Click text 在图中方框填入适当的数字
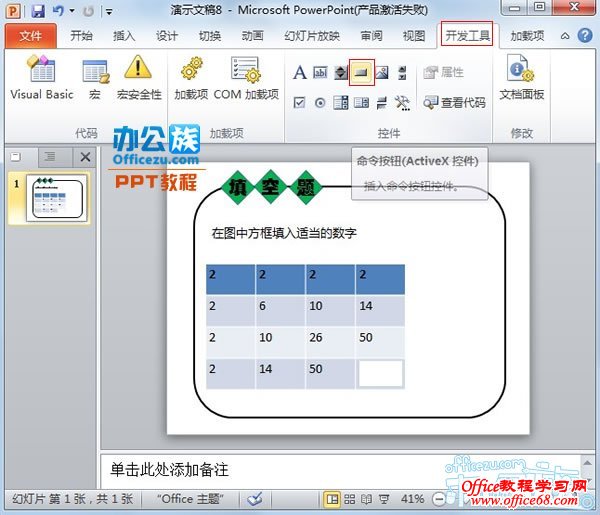Screen dimensions: 600x515 (x=284, y=233)
